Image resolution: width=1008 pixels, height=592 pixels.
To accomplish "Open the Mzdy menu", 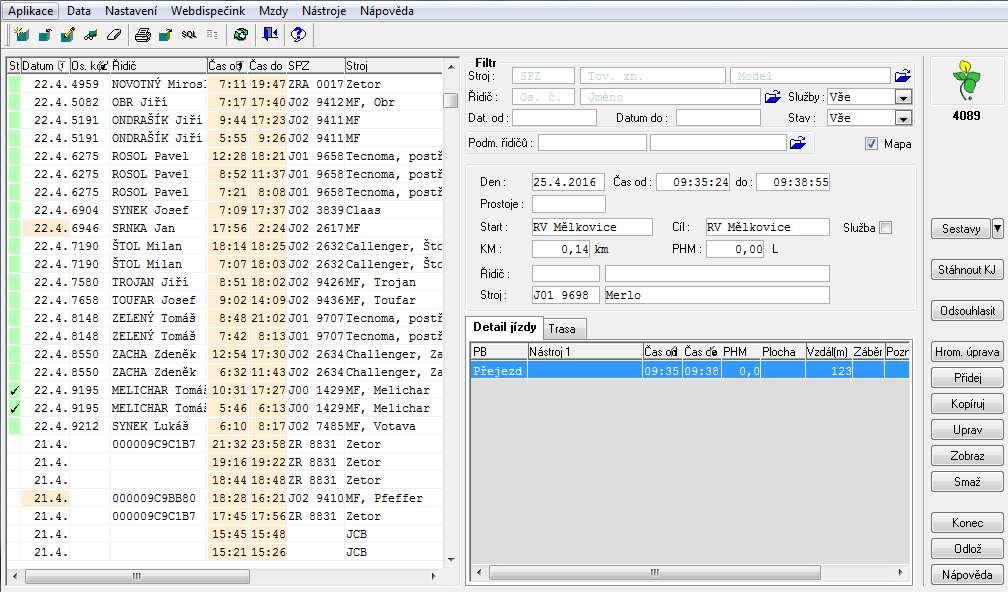I will click(273, 11).
